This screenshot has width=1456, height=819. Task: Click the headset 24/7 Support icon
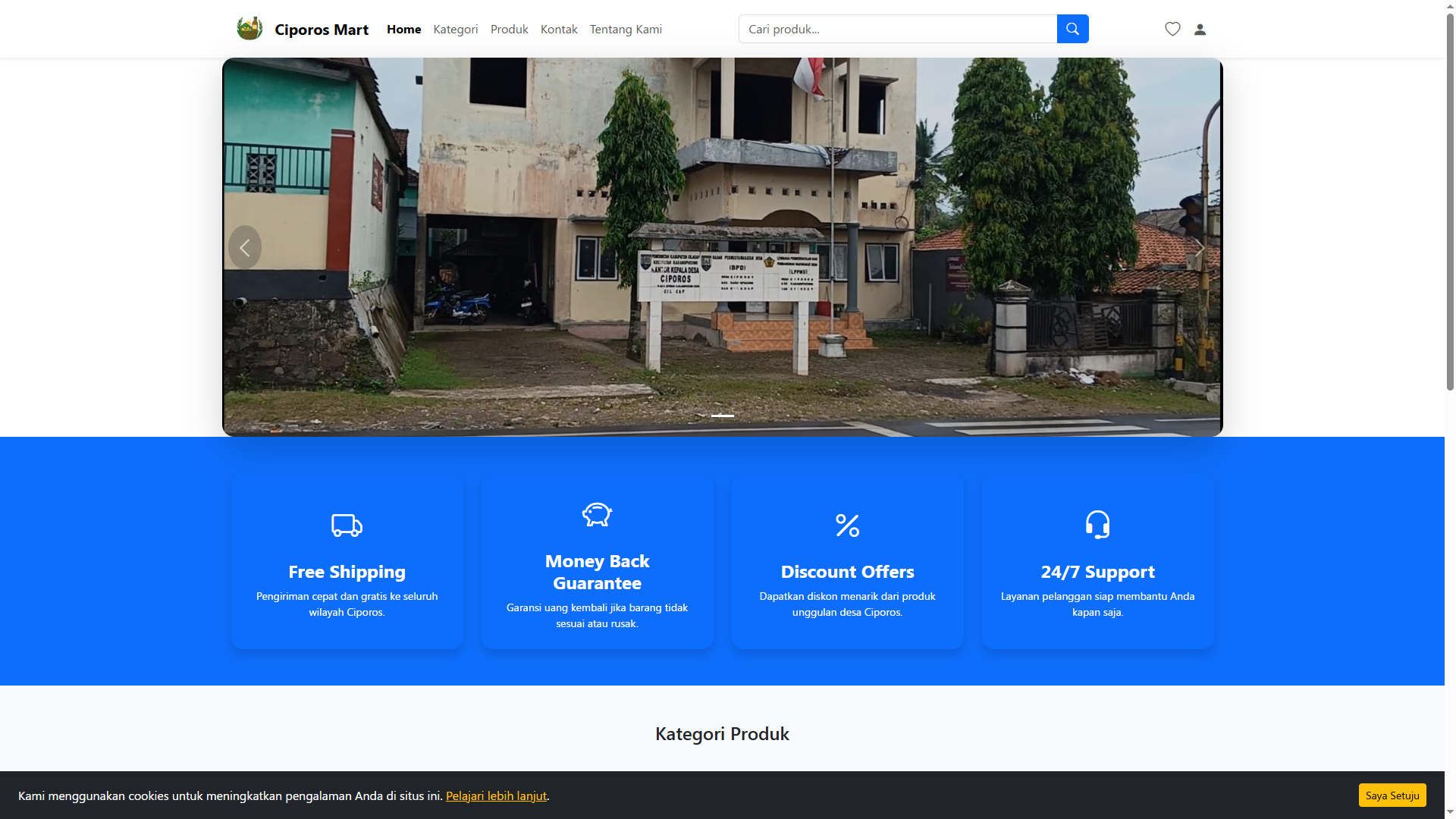coord(1097,524)
